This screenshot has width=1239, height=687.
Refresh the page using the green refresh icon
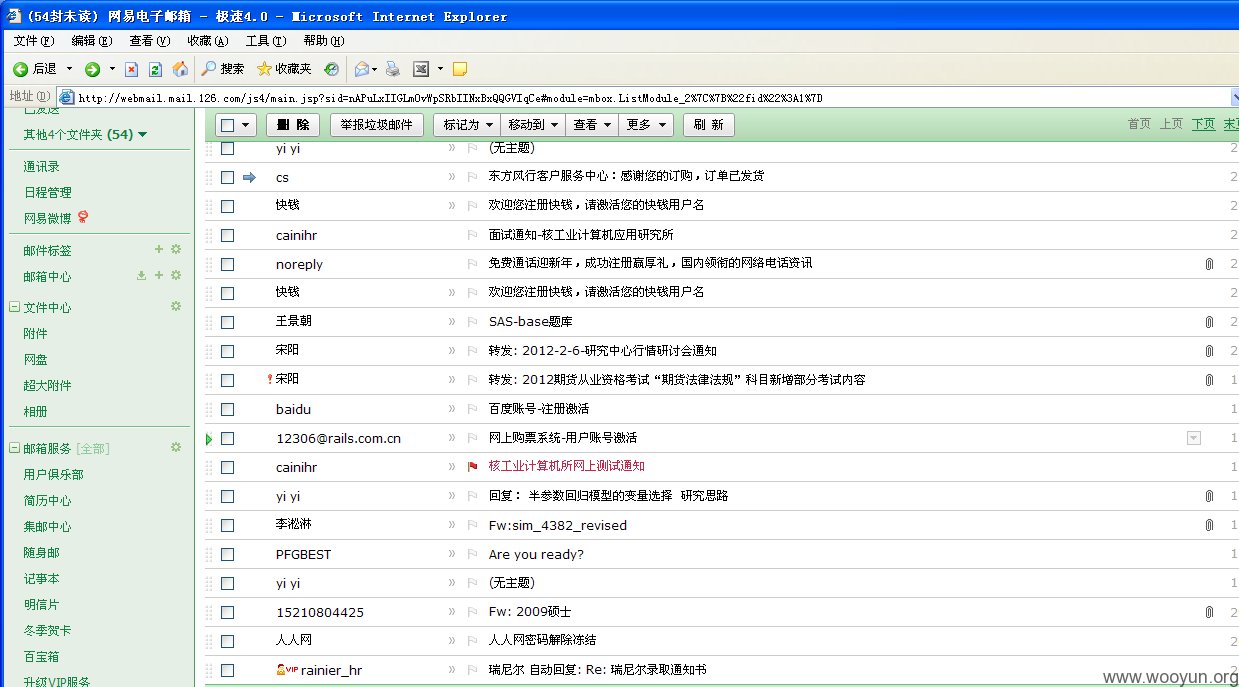pyautogui.click(x=155, y=69)
